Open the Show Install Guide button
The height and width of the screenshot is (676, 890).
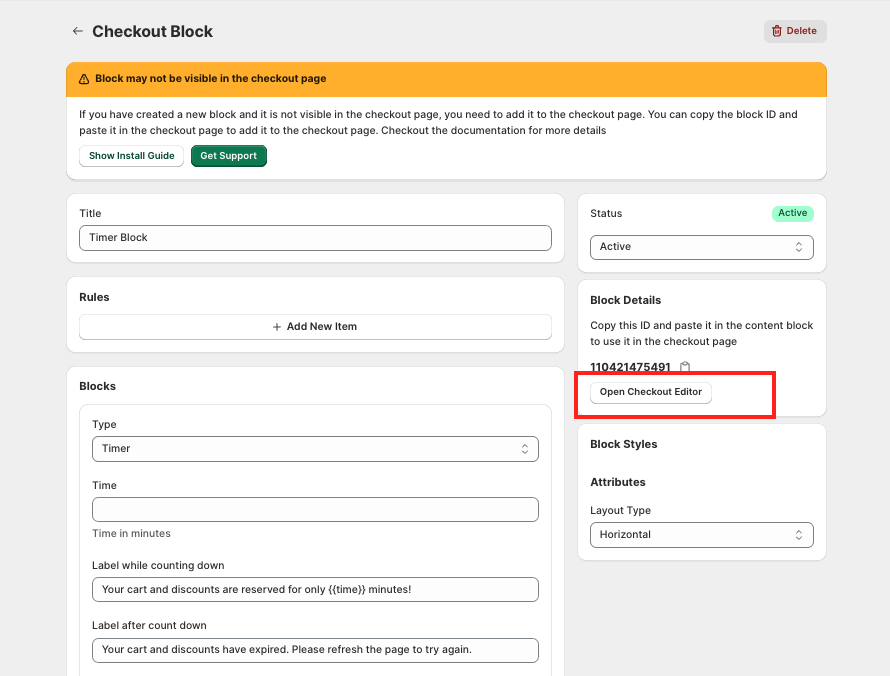click(131, 156)
